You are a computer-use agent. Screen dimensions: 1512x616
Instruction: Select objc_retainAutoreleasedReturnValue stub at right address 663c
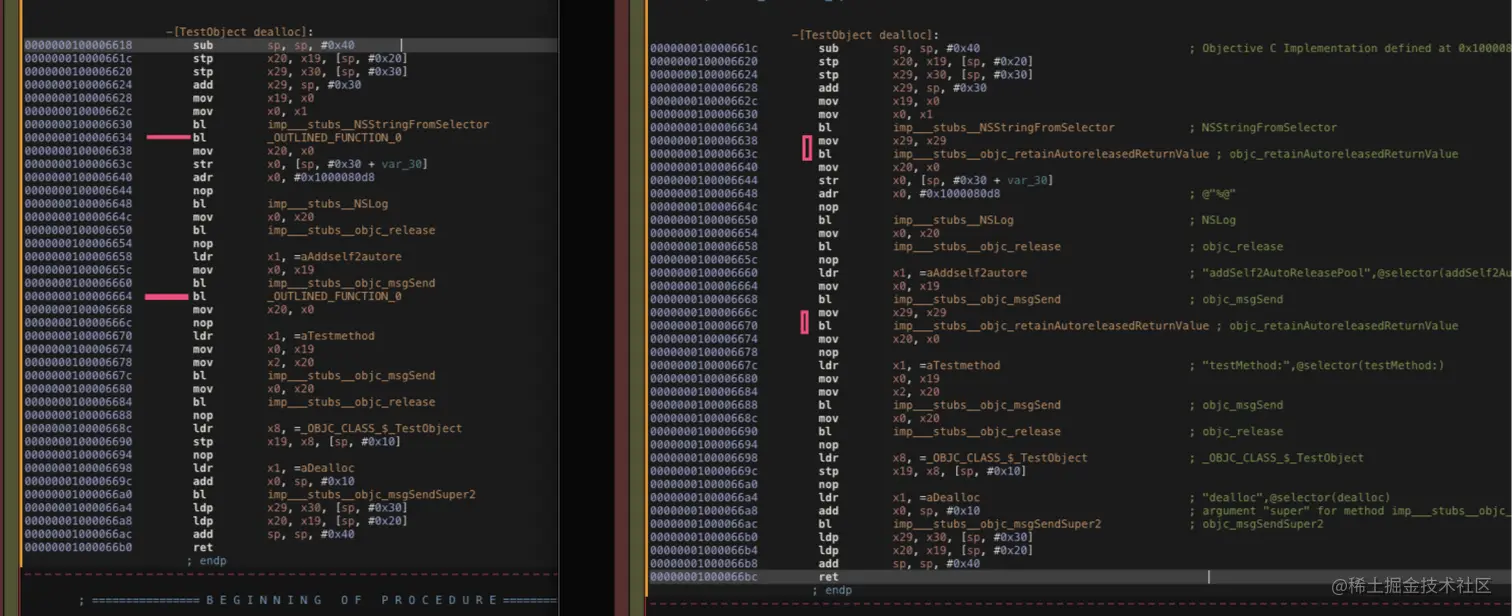point(1051,154)
